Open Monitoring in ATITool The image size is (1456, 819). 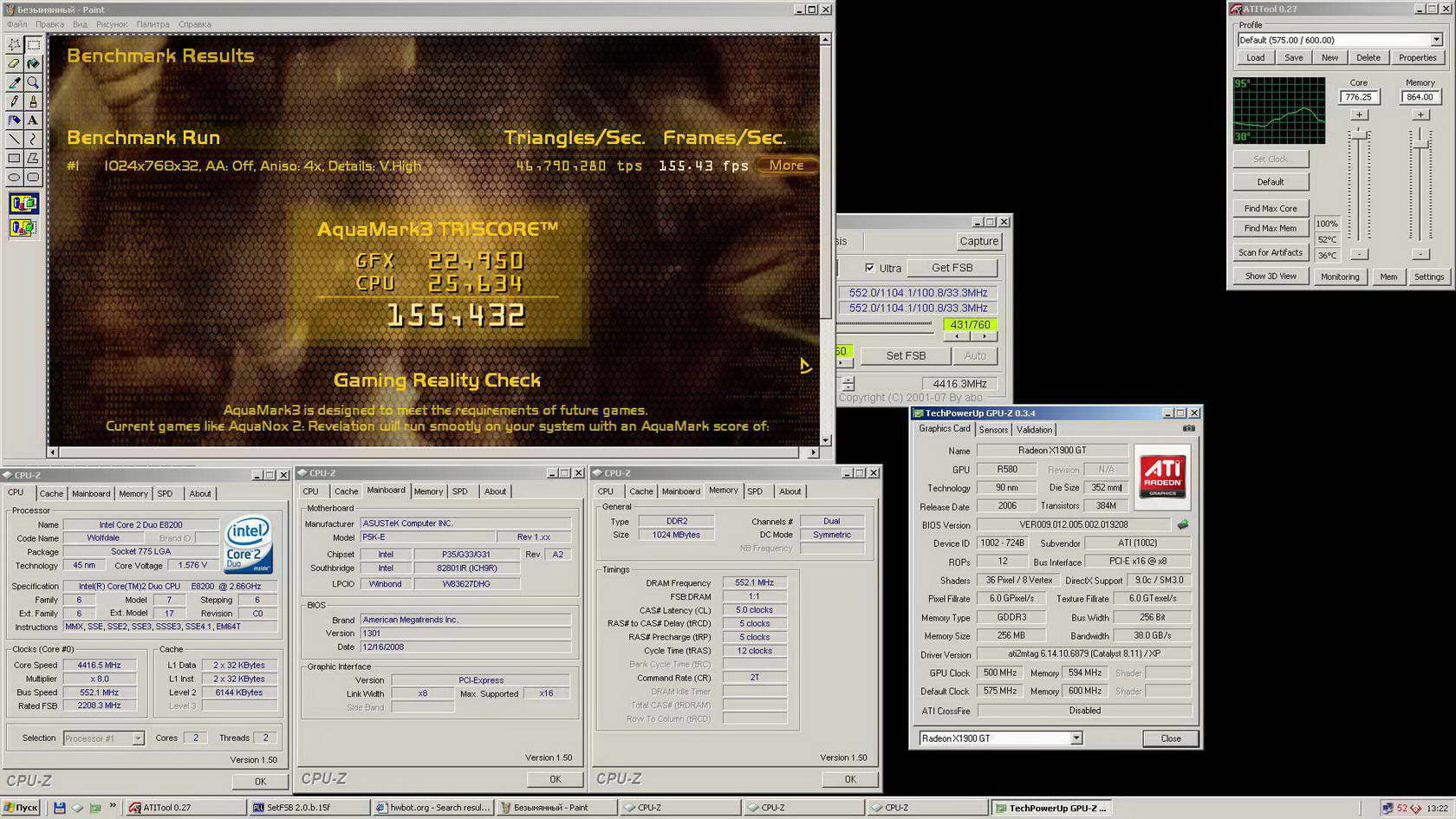(x=1340, y=276)
